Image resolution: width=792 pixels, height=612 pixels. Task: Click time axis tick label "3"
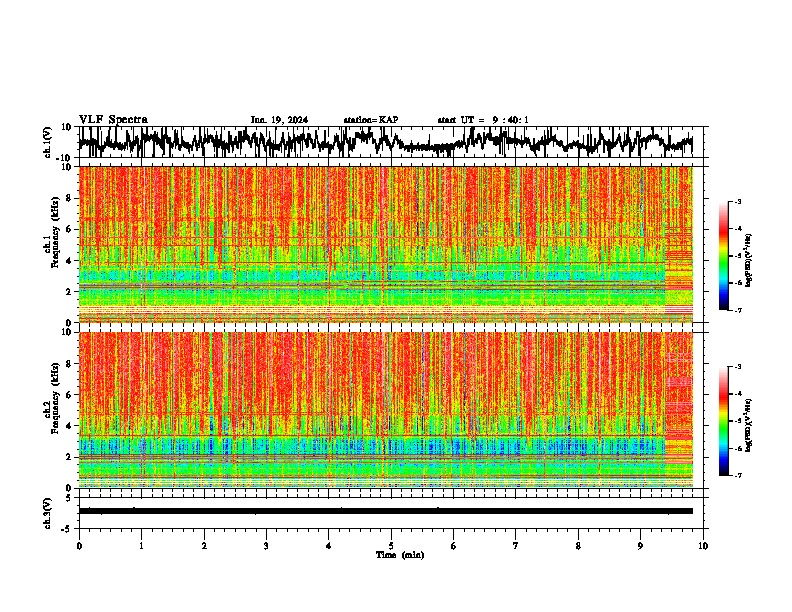pyautogui.click(x=266, y=546)
